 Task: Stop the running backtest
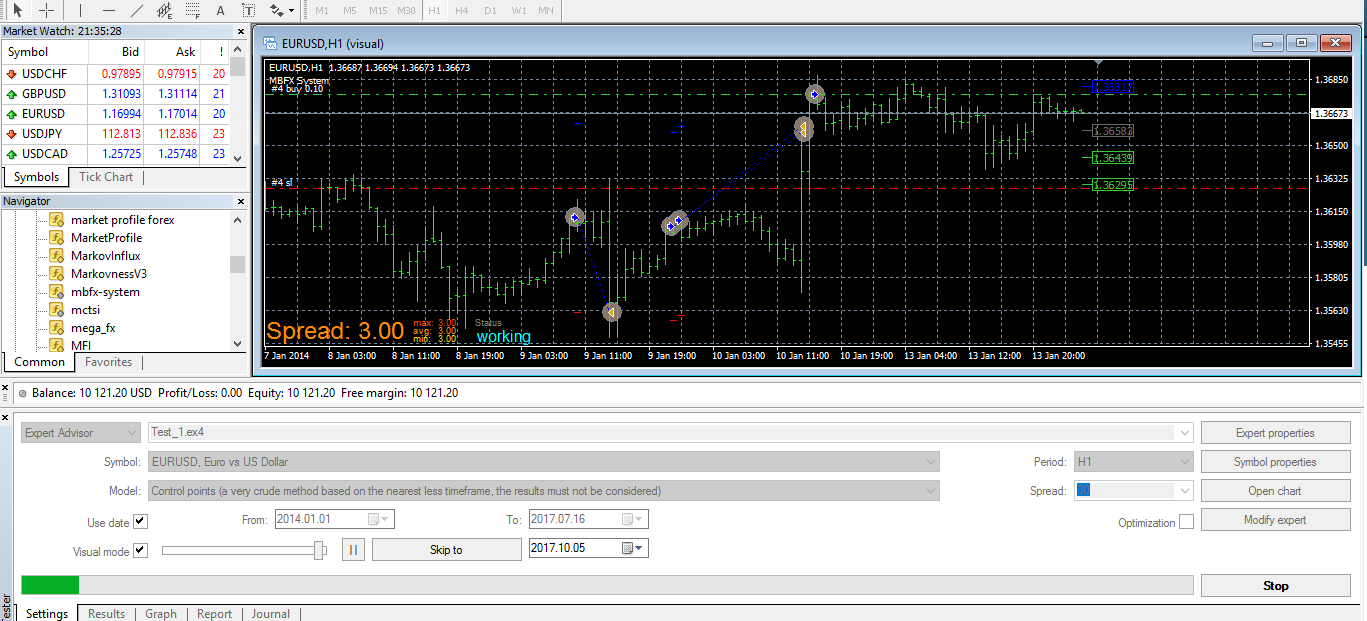click(x=1275, y=586)
